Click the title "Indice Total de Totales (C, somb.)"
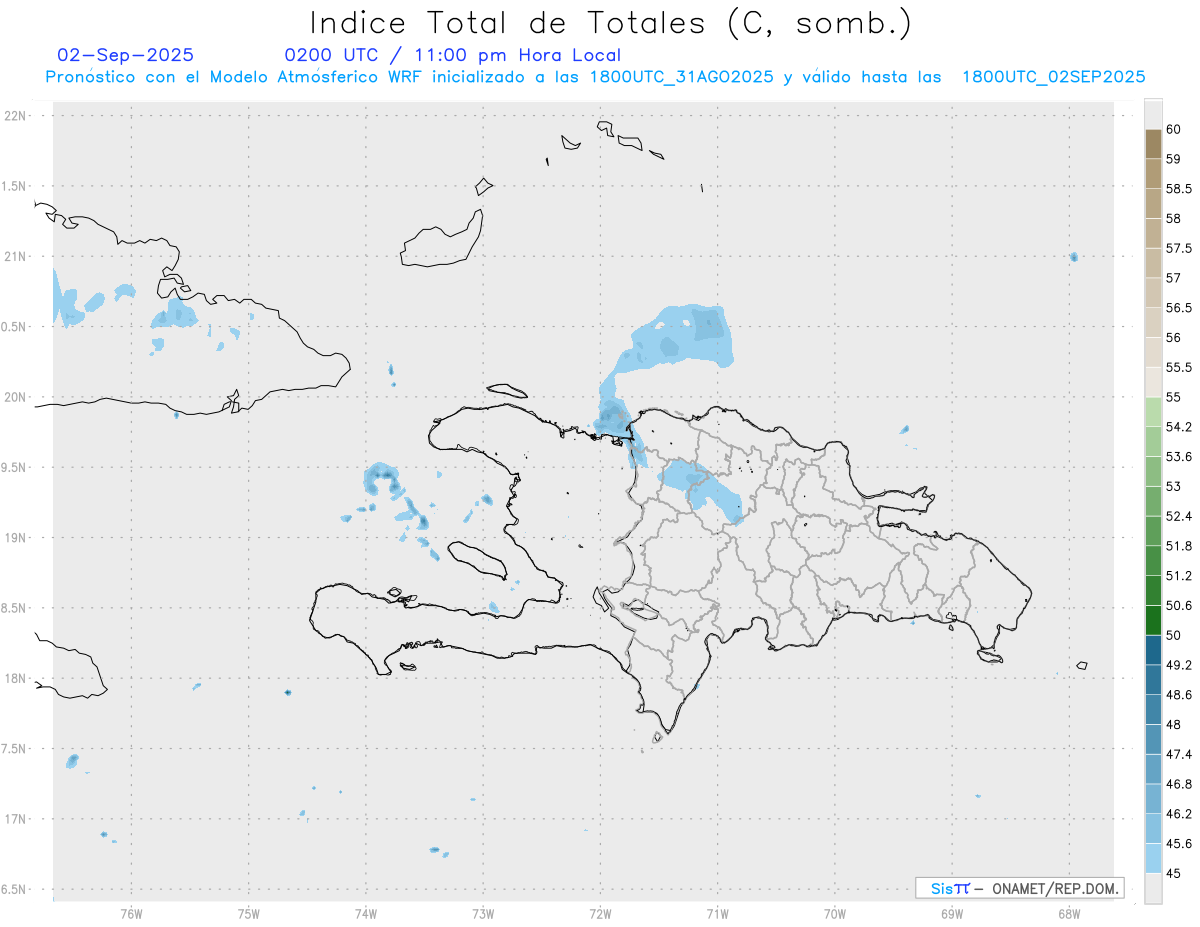1200x927 pixels. coord(610,22)
